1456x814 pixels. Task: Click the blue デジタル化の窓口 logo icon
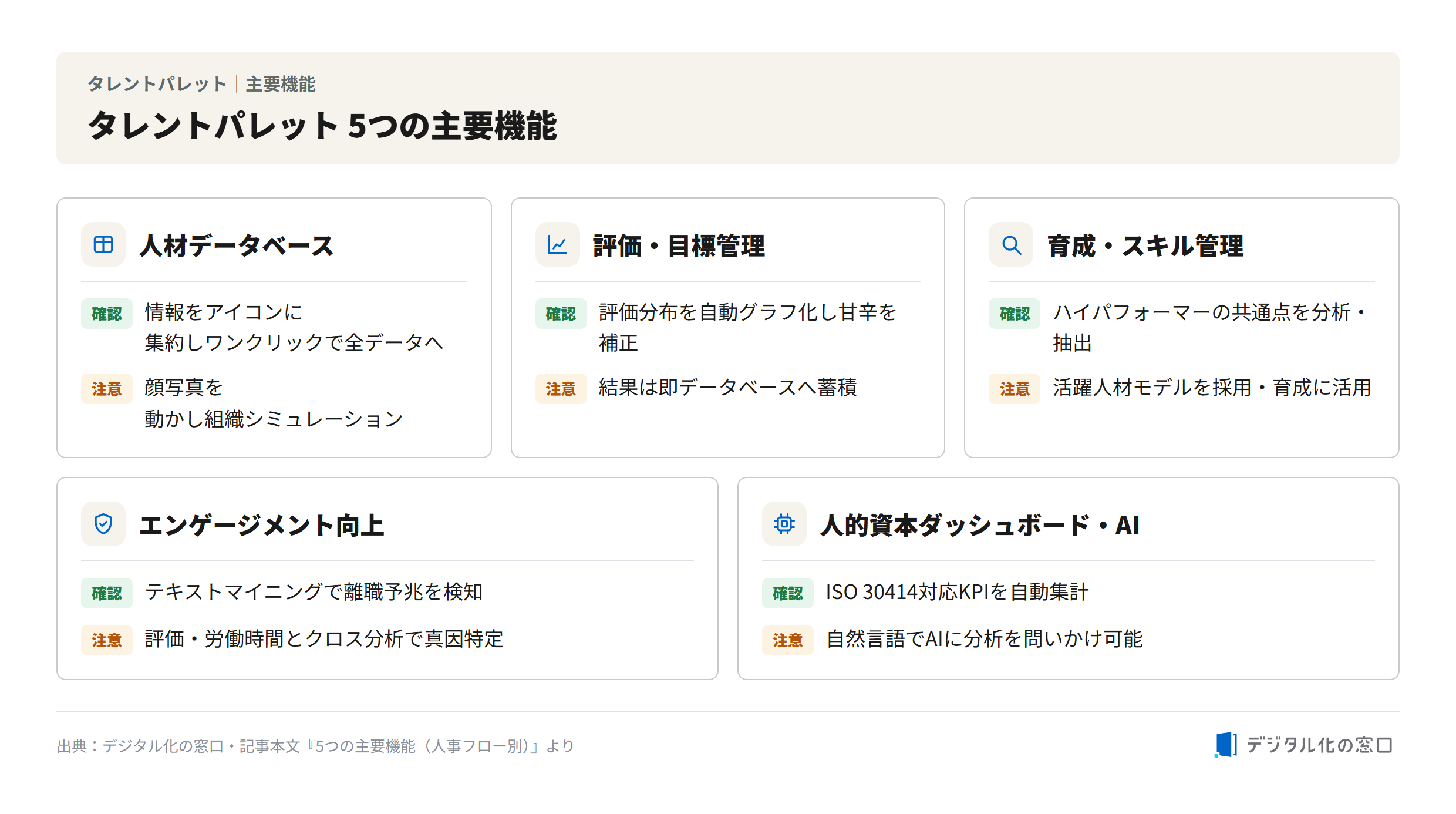(x=1226, y=745)
